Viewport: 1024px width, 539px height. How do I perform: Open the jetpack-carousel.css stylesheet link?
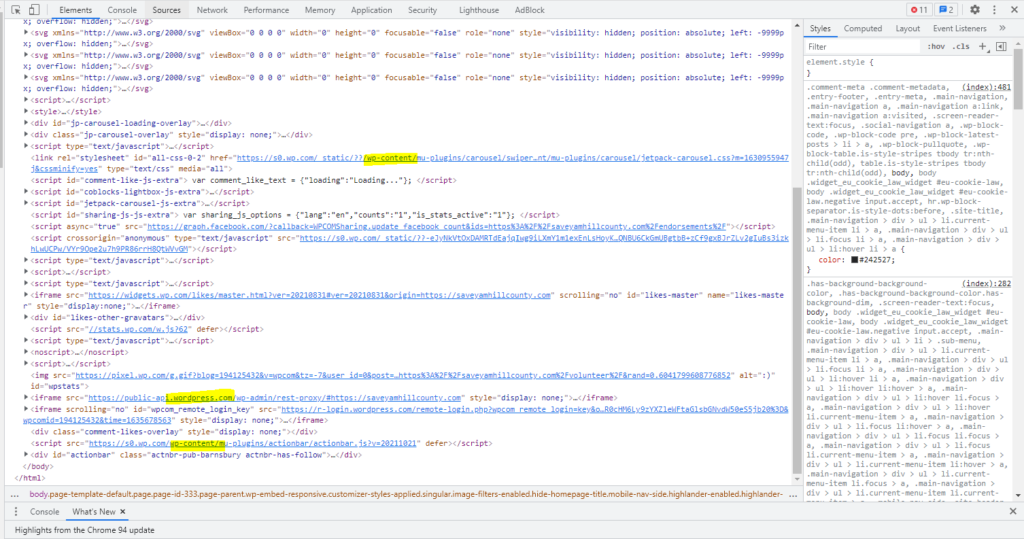tap(513, 157)
